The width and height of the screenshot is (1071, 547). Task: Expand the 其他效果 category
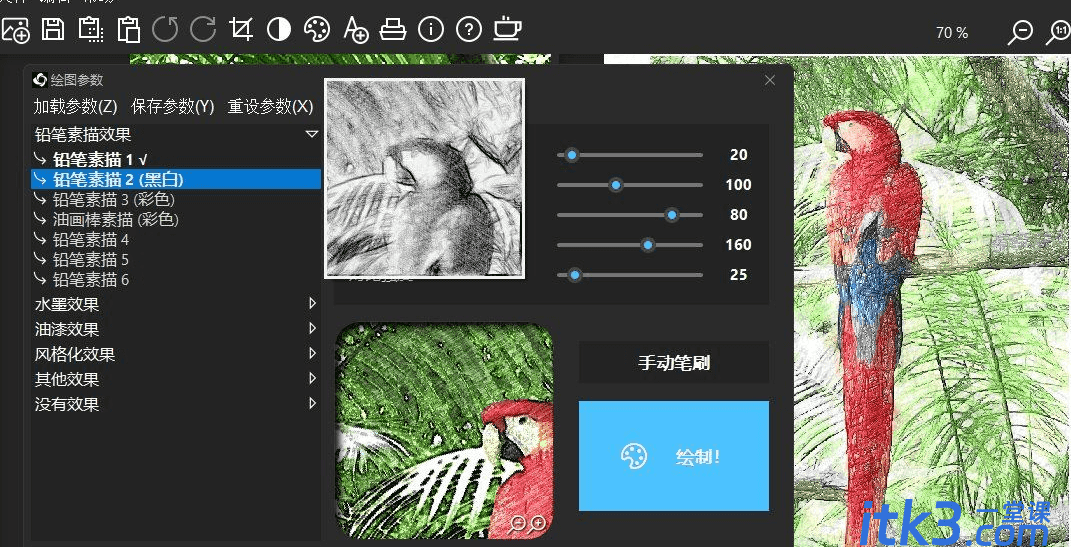312,378
